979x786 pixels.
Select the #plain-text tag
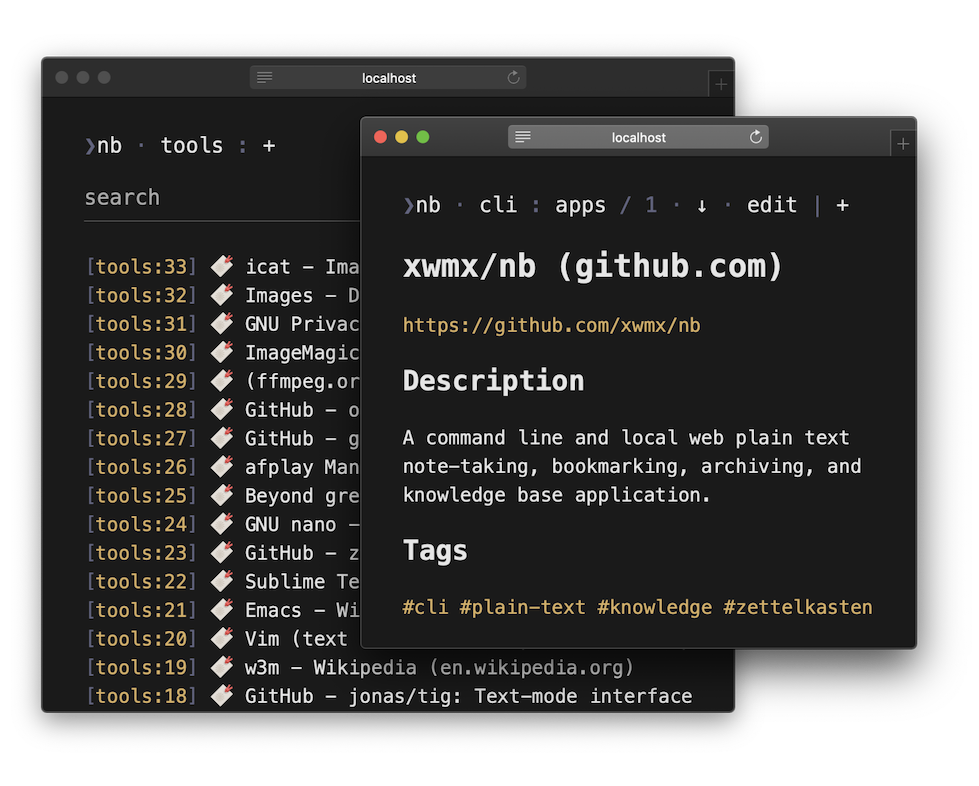[523, 607]
